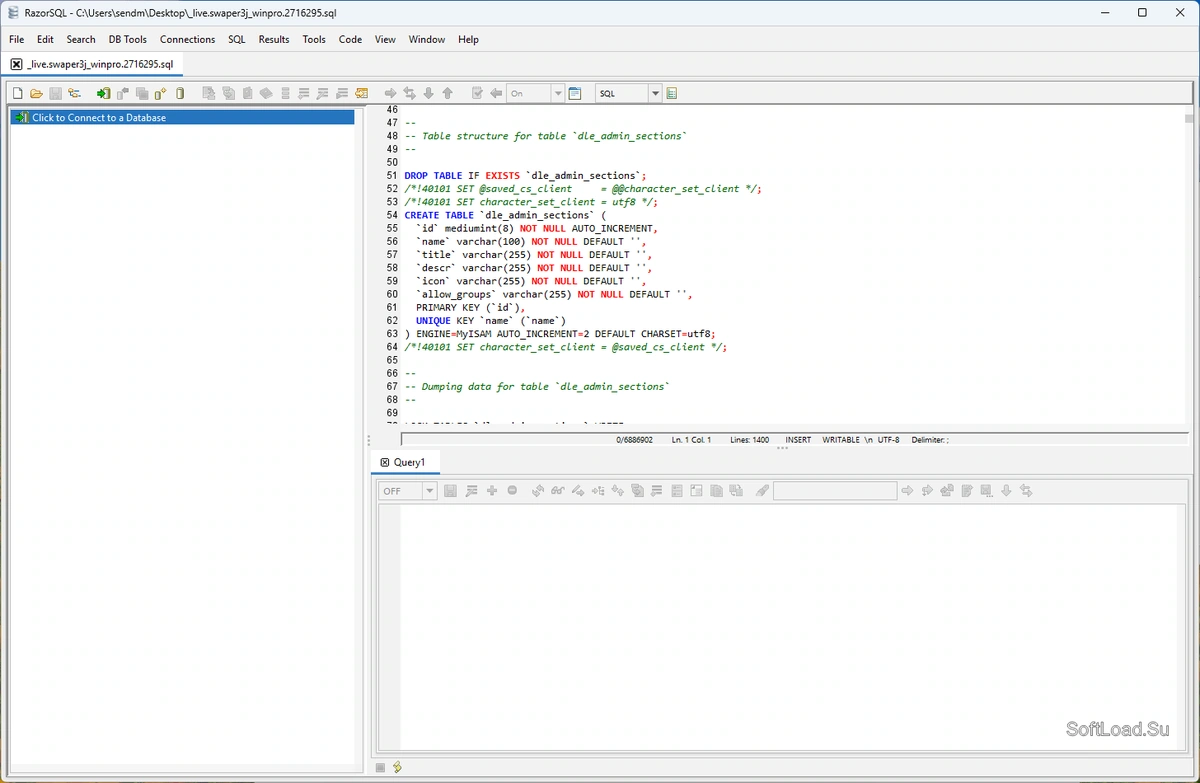
Task: Open the Window menu
Action: [427, 40]
